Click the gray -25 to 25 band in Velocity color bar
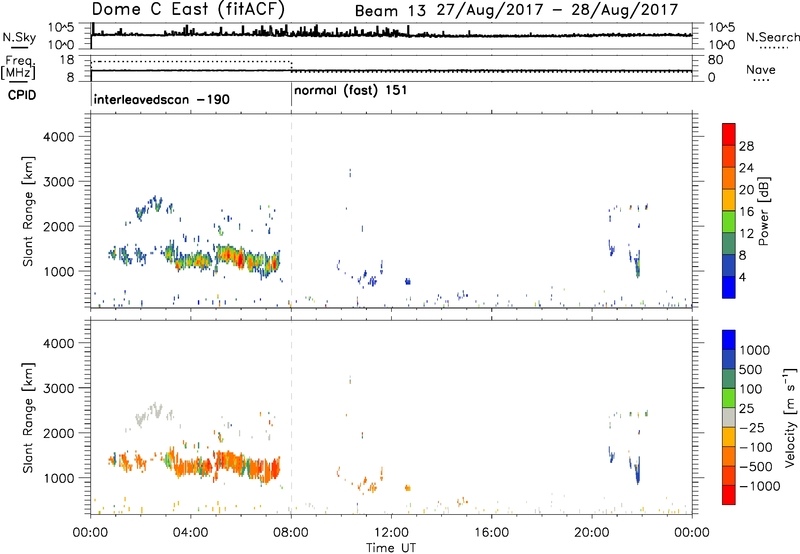This screenshot has height=554, width=800. tap(729, 418)
